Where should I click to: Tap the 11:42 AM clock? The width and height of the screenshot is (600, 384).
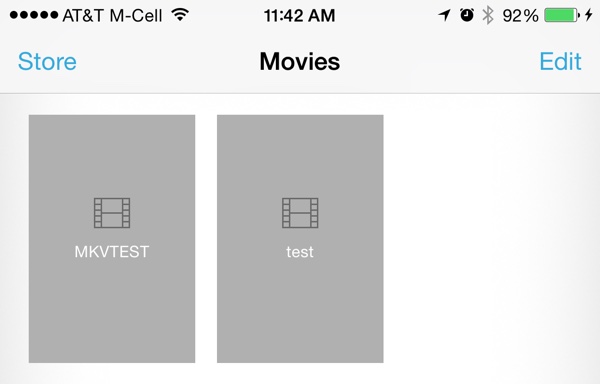coord(300,16)
